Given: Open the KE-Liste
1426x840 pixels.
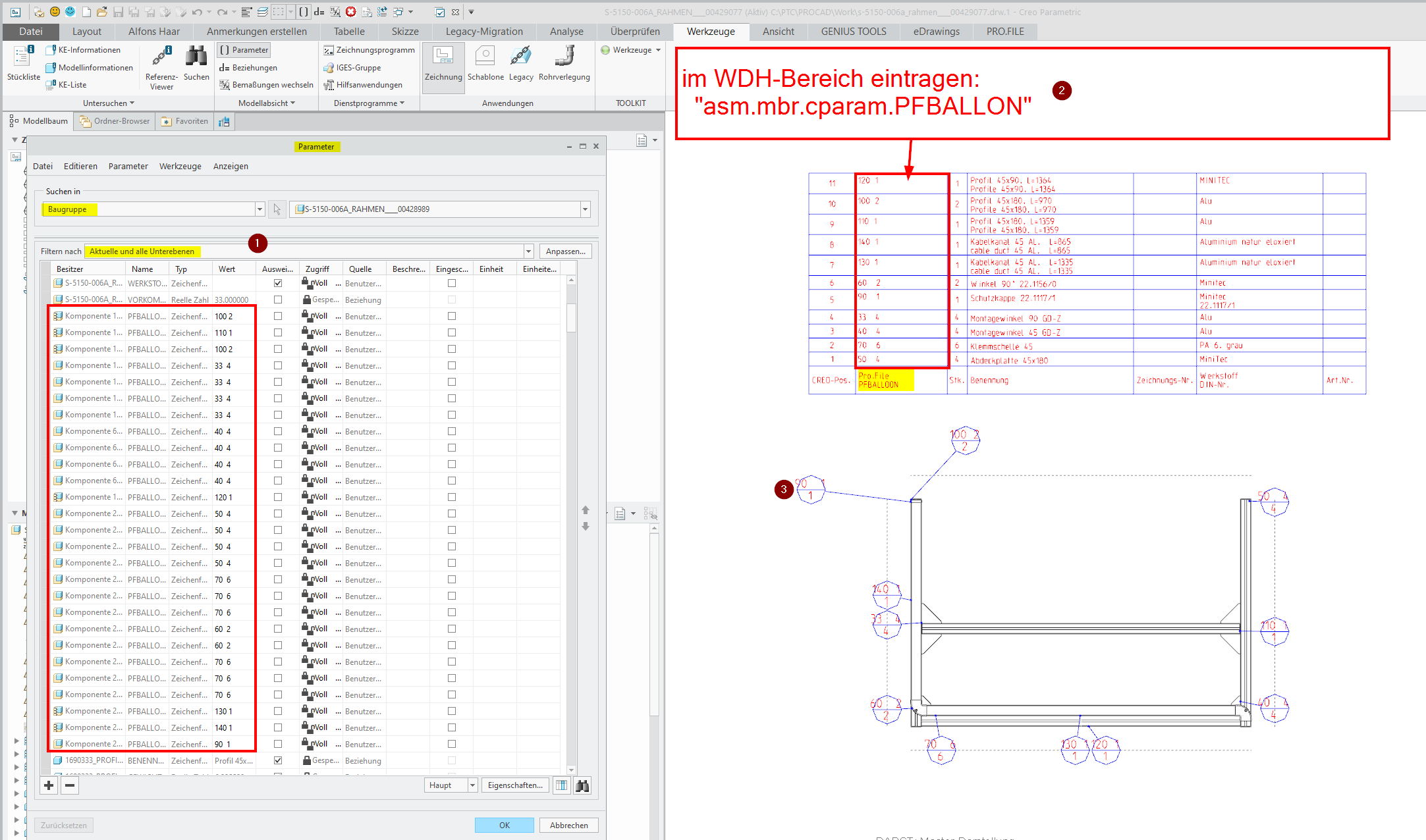Looking at the screenshot, I should (66, 84).
